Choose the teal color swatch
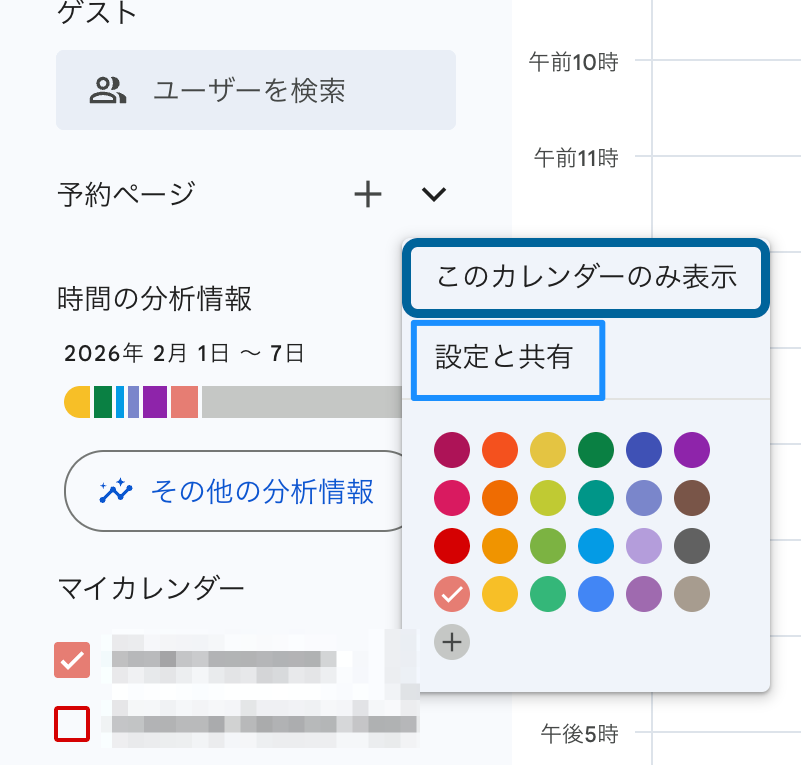This screenshot has height=765, width=801. click(x=596, y=497)
